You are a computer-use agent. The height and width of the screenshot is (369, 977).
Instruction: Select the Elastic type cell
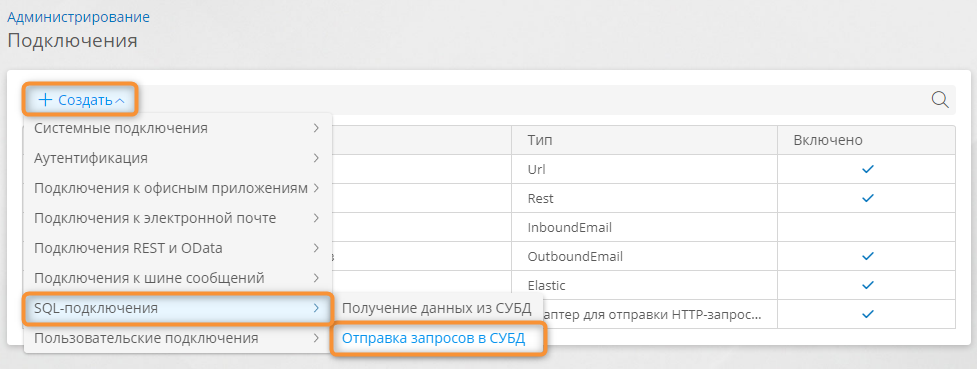click(644, 285)
